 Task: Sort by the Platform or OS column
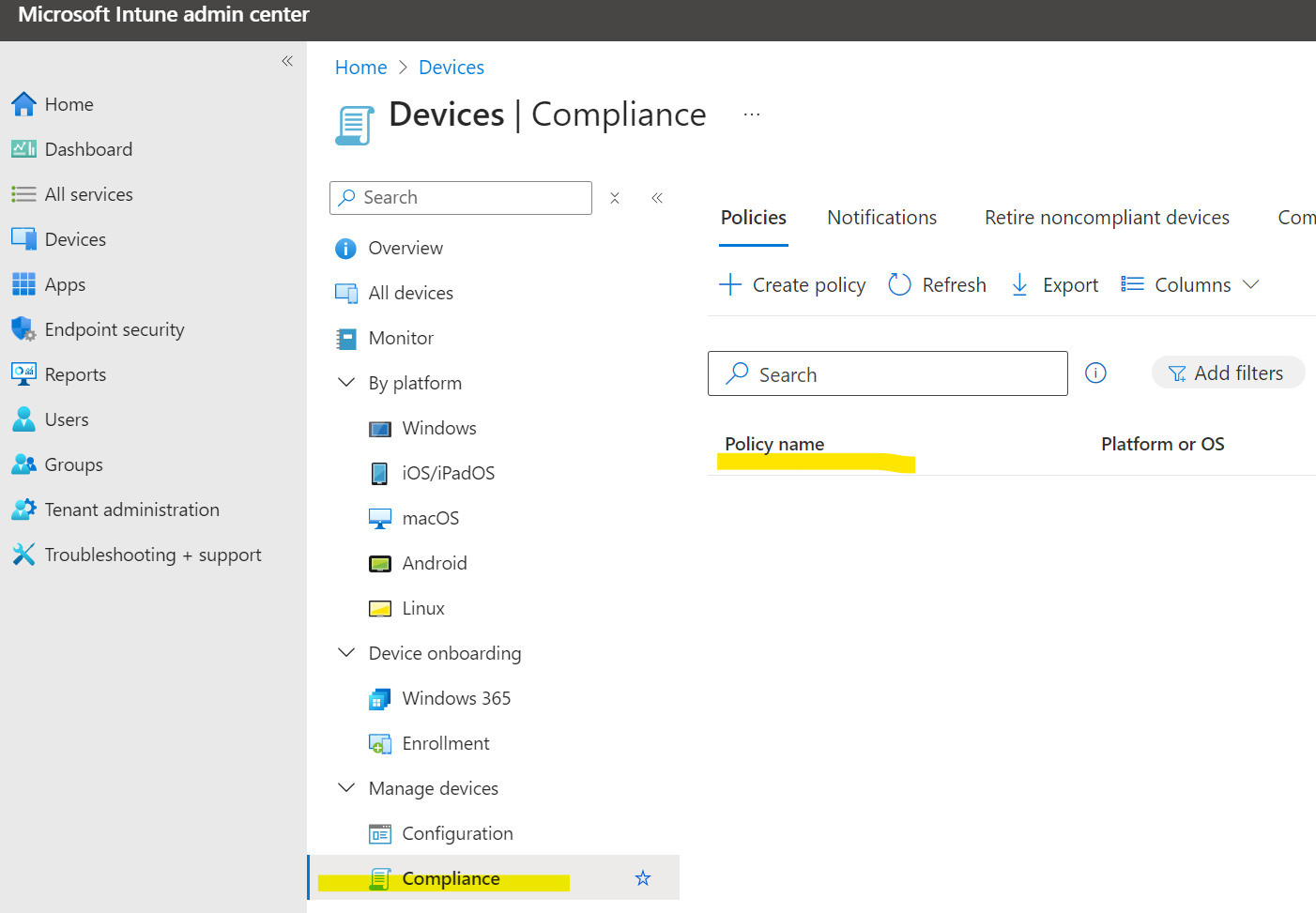[1163, 444]
